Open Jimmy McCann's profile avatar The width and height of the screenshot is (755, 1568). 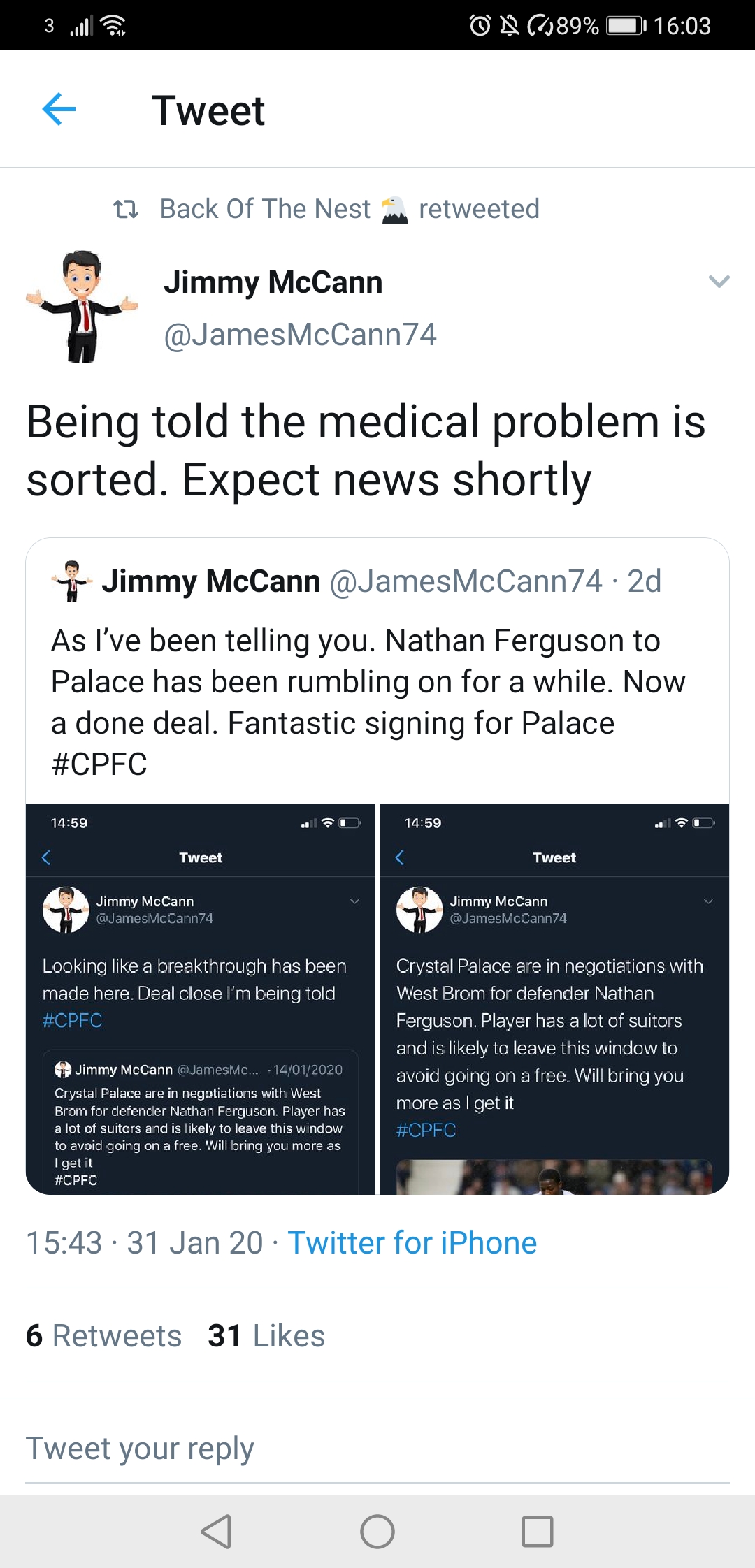click(x=82, y=307)
